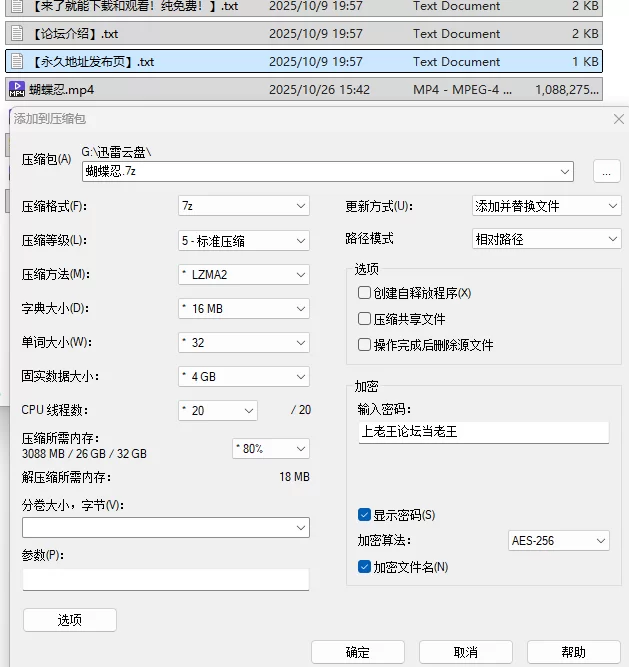Open the 压缩格式 7z dropdown
The image size is (629, 667).
243,206
